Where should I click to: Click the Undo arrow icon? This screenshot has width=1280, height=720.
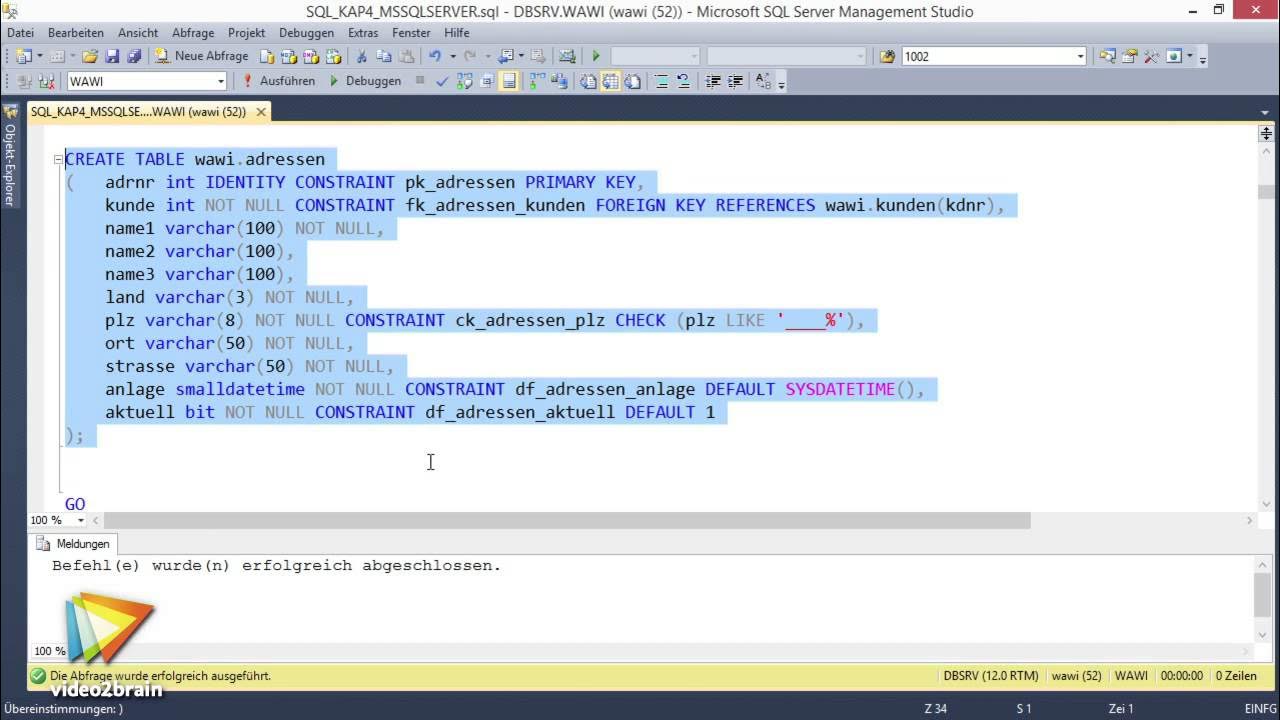click(434, 56)
